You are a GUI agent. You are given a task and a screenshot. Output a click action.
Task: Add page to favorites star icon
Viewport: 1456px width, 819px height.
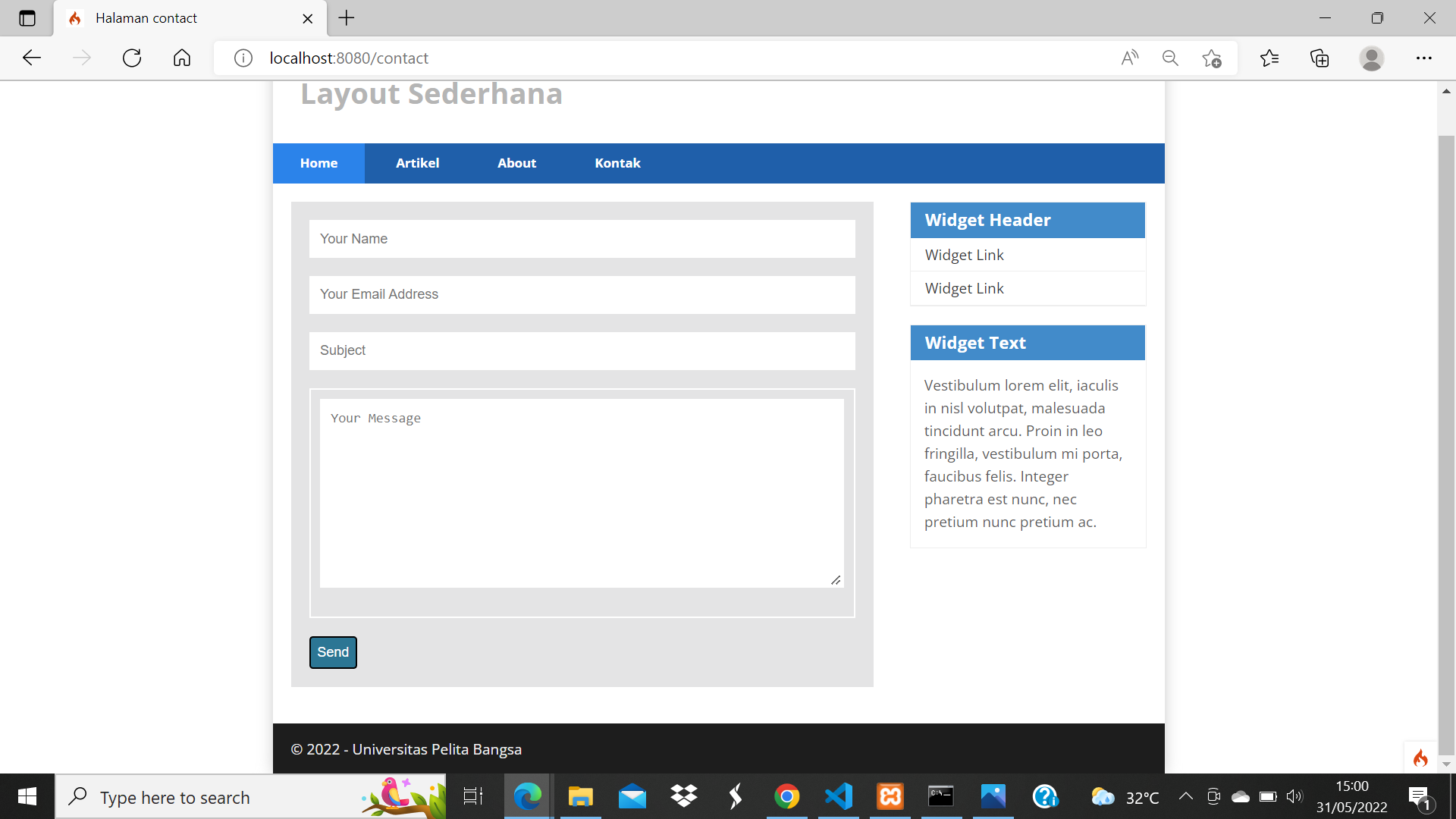pos(1212,58)
